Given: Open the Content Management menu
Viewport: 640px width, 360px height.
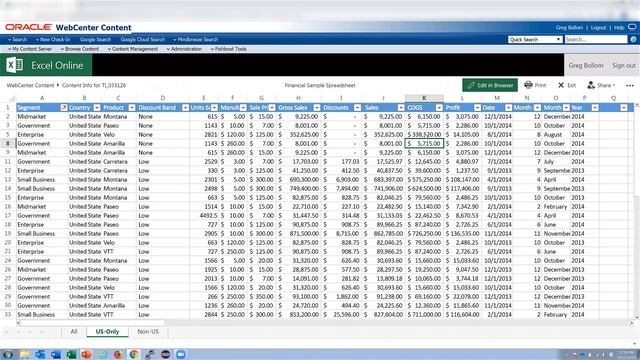Looking at the screenshot, I should (x=133, y=49).
